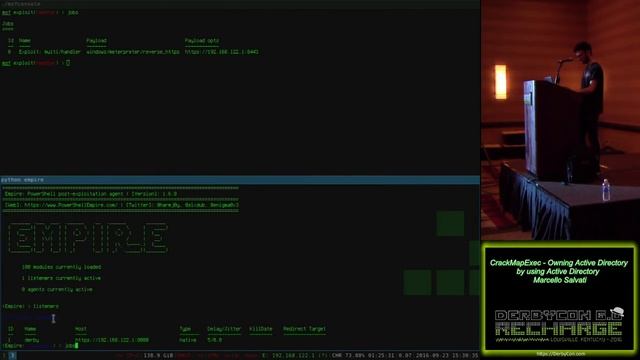The width and height of the screenshot is (640, 360).
Task: Click the 'Delay/Jitter' column header
Action: [x=224, y=329]
